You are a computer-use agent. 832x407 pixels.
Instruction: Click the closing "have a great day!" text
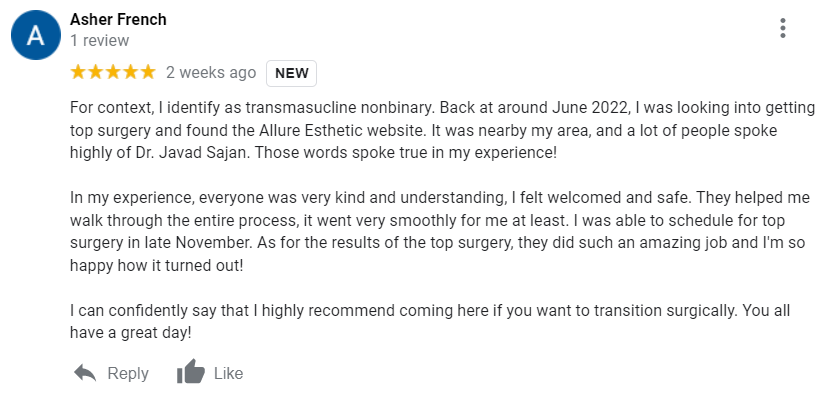[x=131, y=333]
